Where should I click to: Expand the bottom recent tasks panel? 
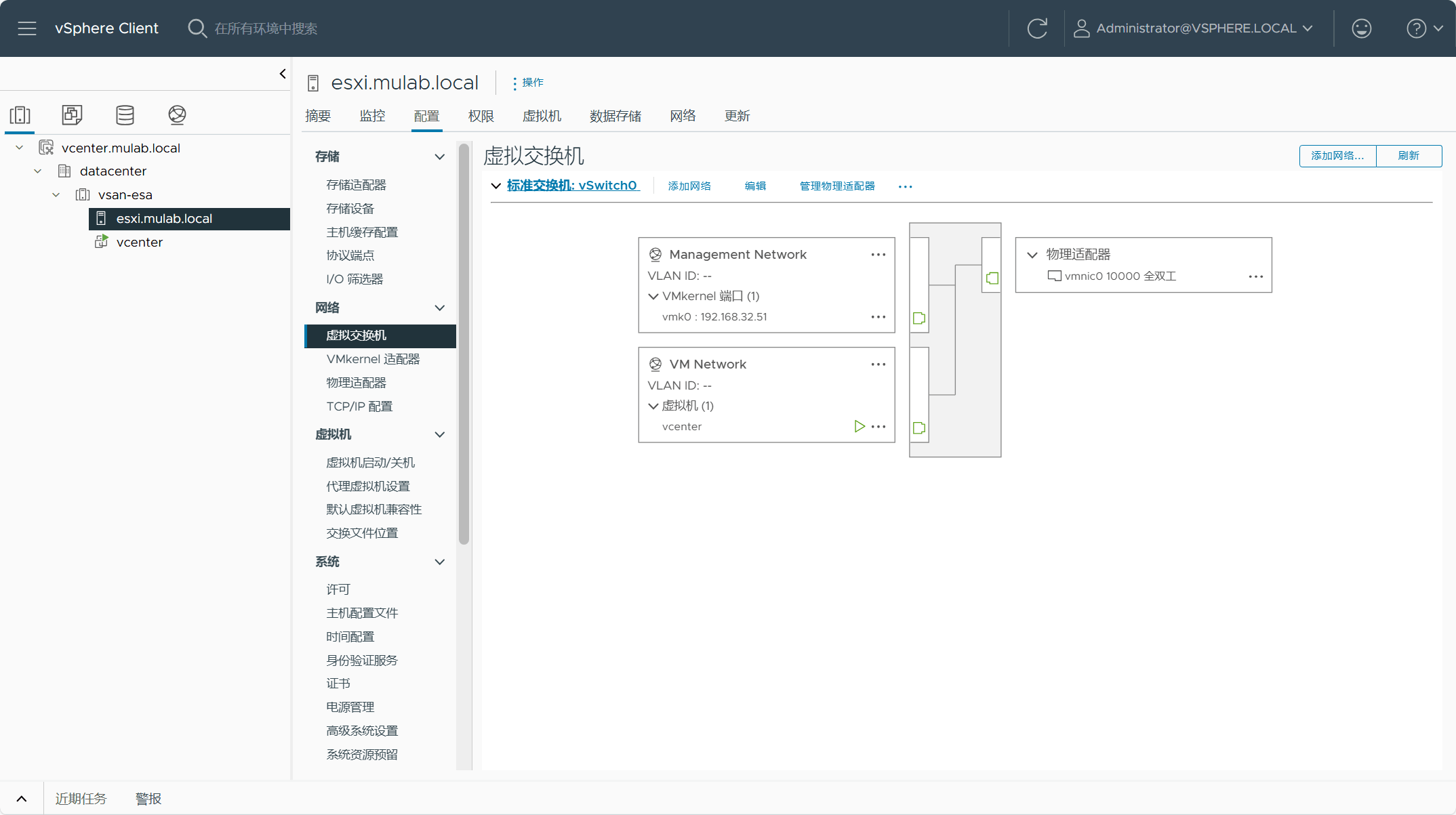point(22,799)
